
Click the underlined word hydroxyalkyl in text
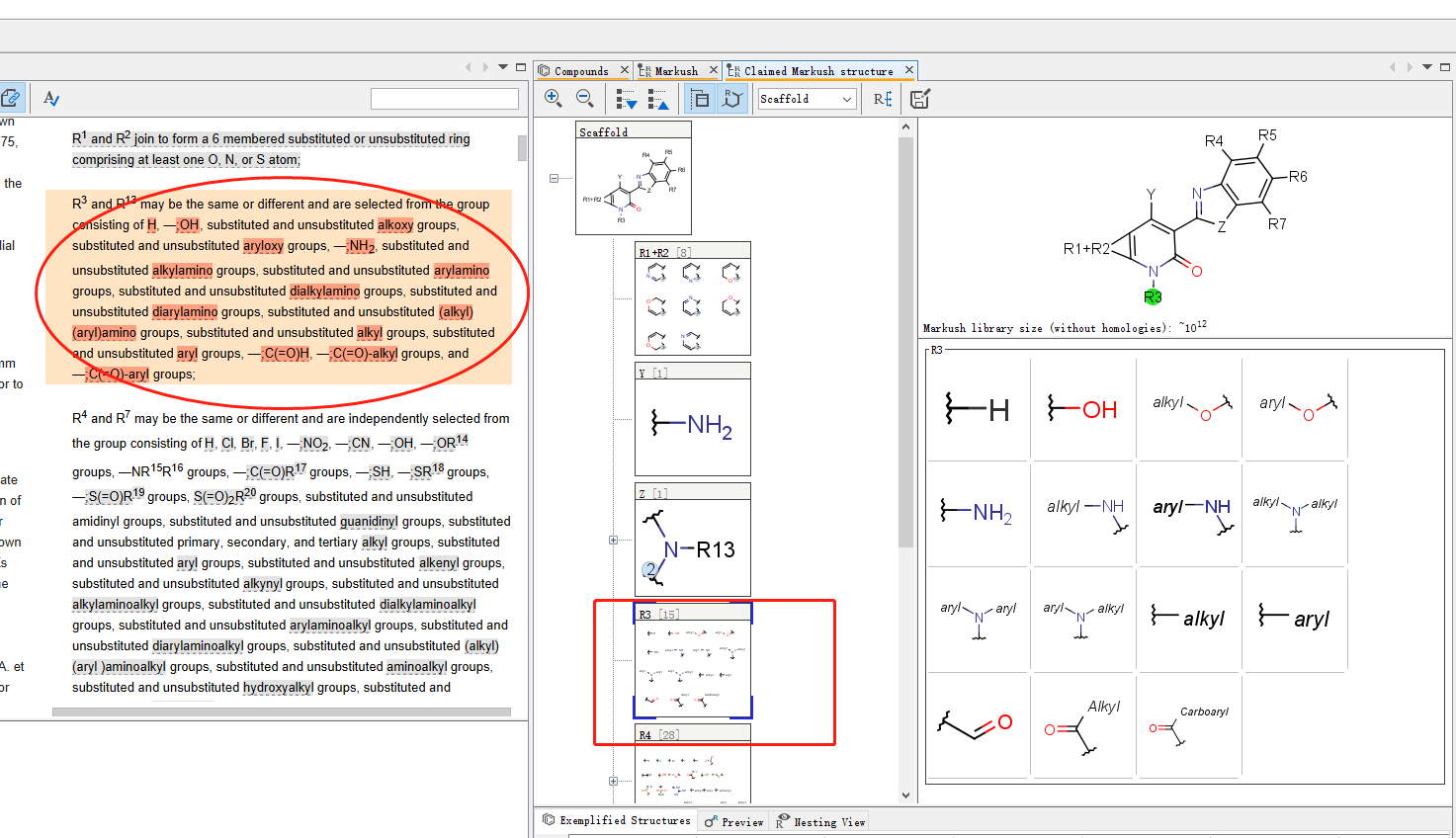click(x=279, y=688)
